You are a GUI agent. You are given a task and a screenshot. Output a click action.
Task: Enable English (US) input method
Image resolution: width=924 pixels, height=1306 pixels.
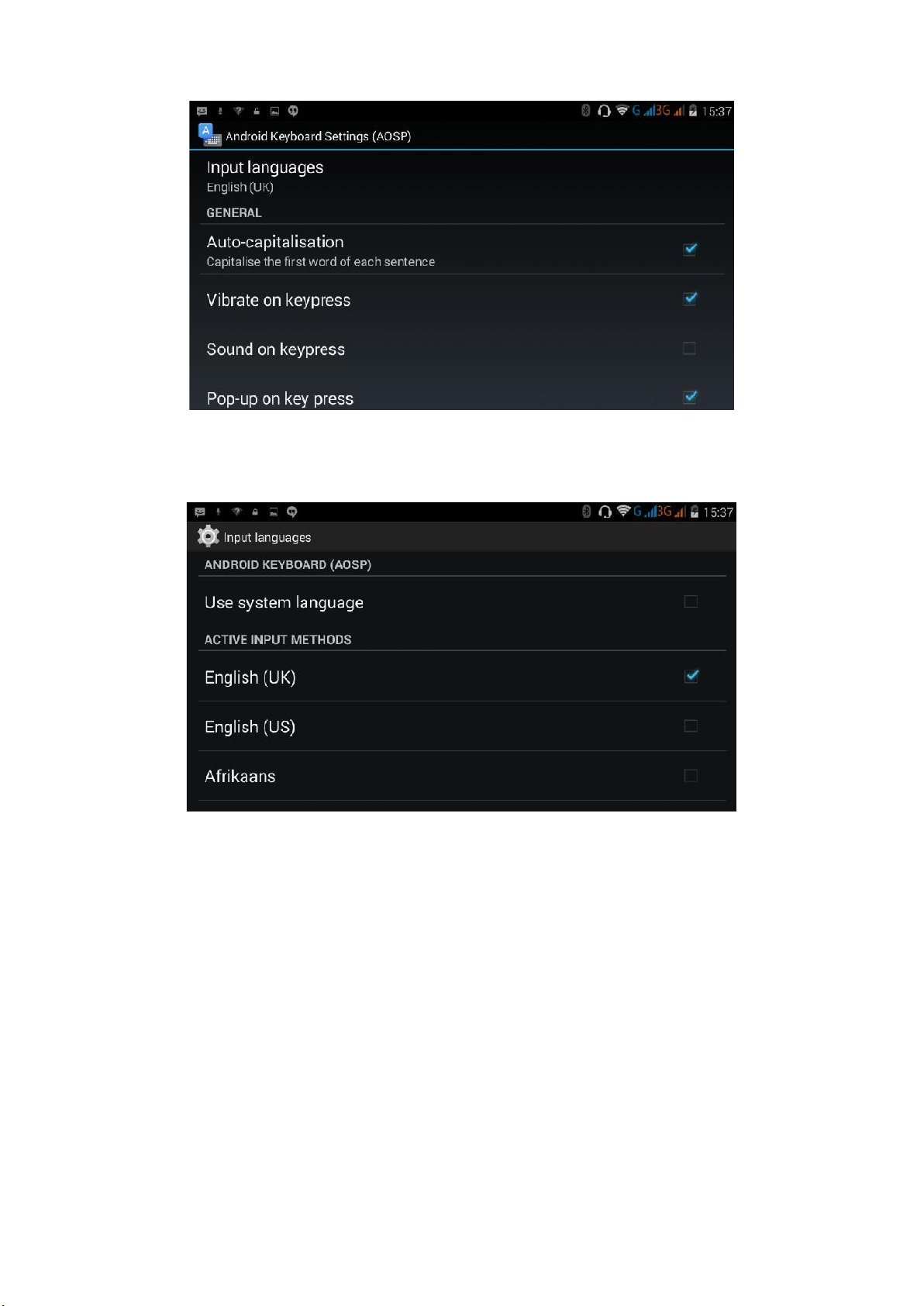691,726
